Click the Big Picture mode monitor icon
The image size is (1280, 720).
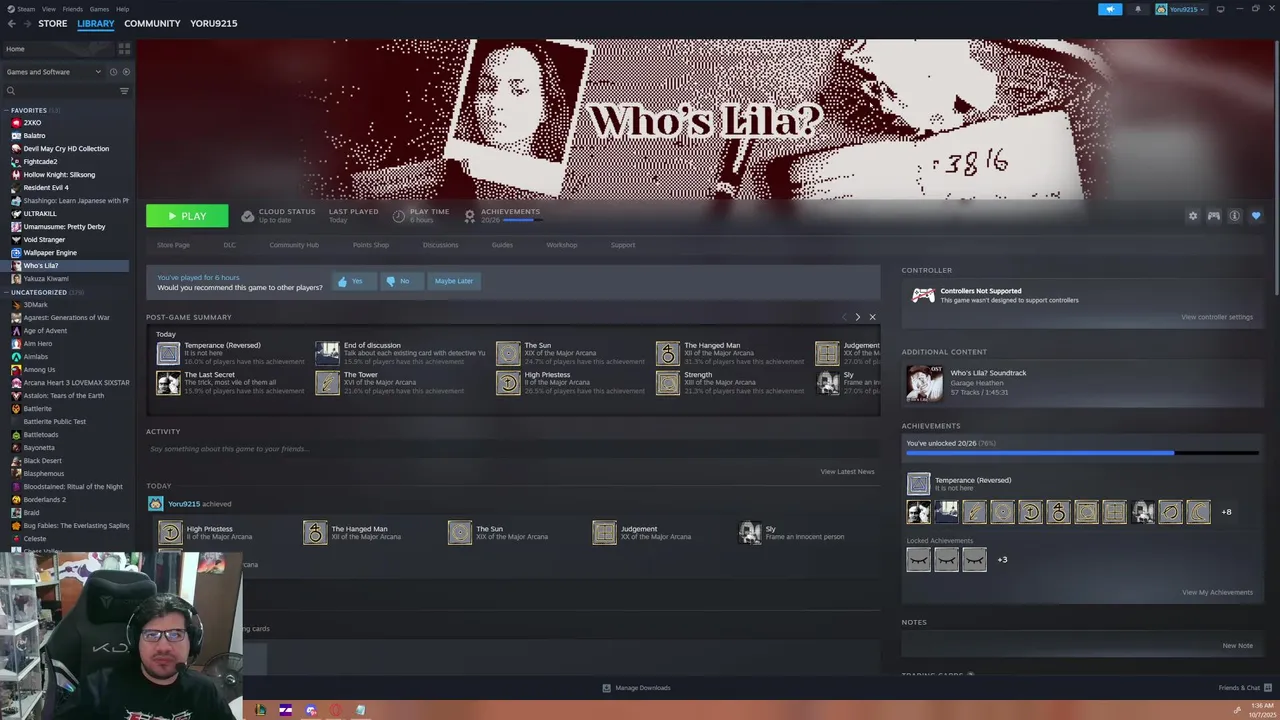(x=1220, y=9)
